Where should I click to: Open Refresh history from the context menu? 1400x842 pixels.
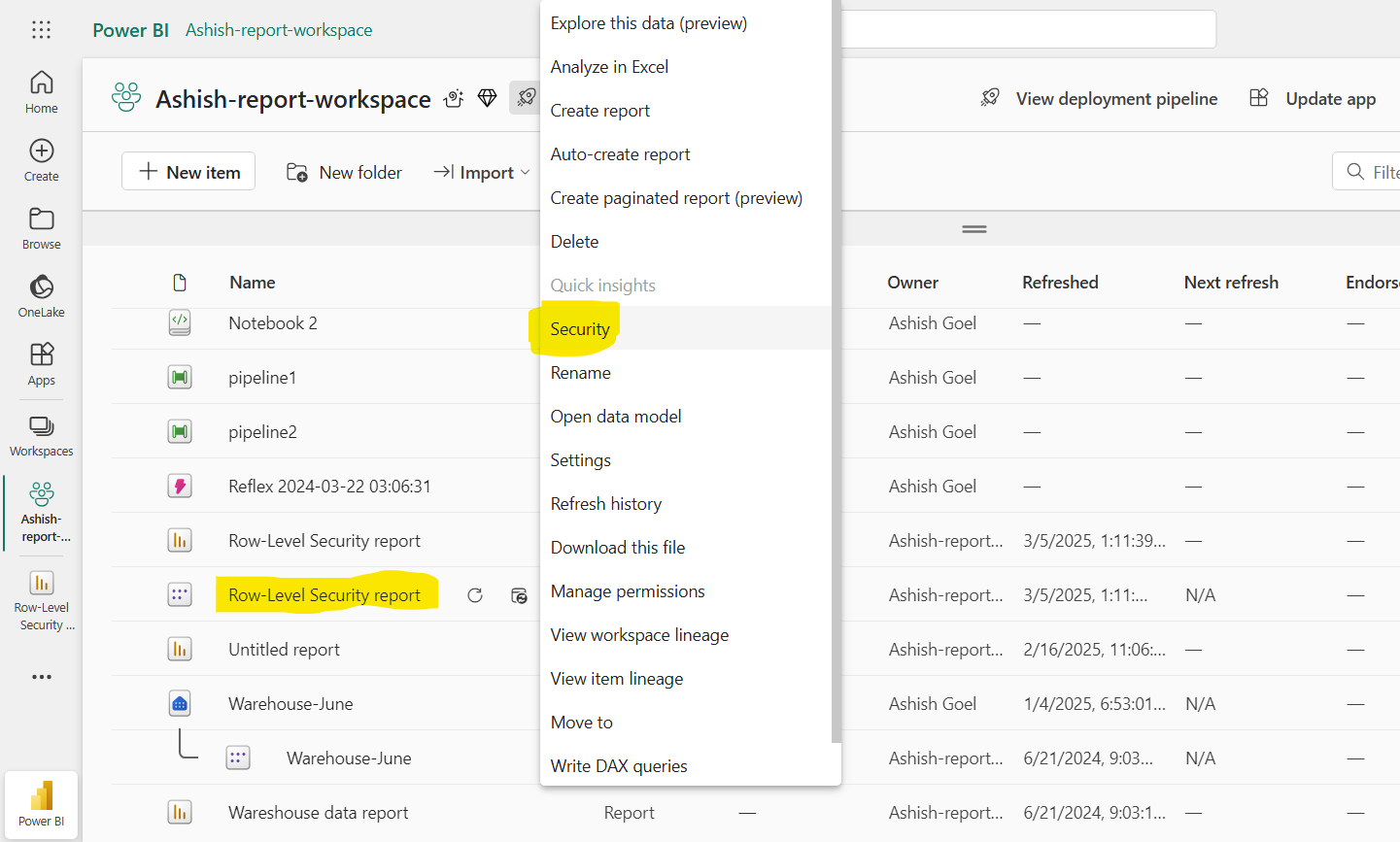[606, 503]
